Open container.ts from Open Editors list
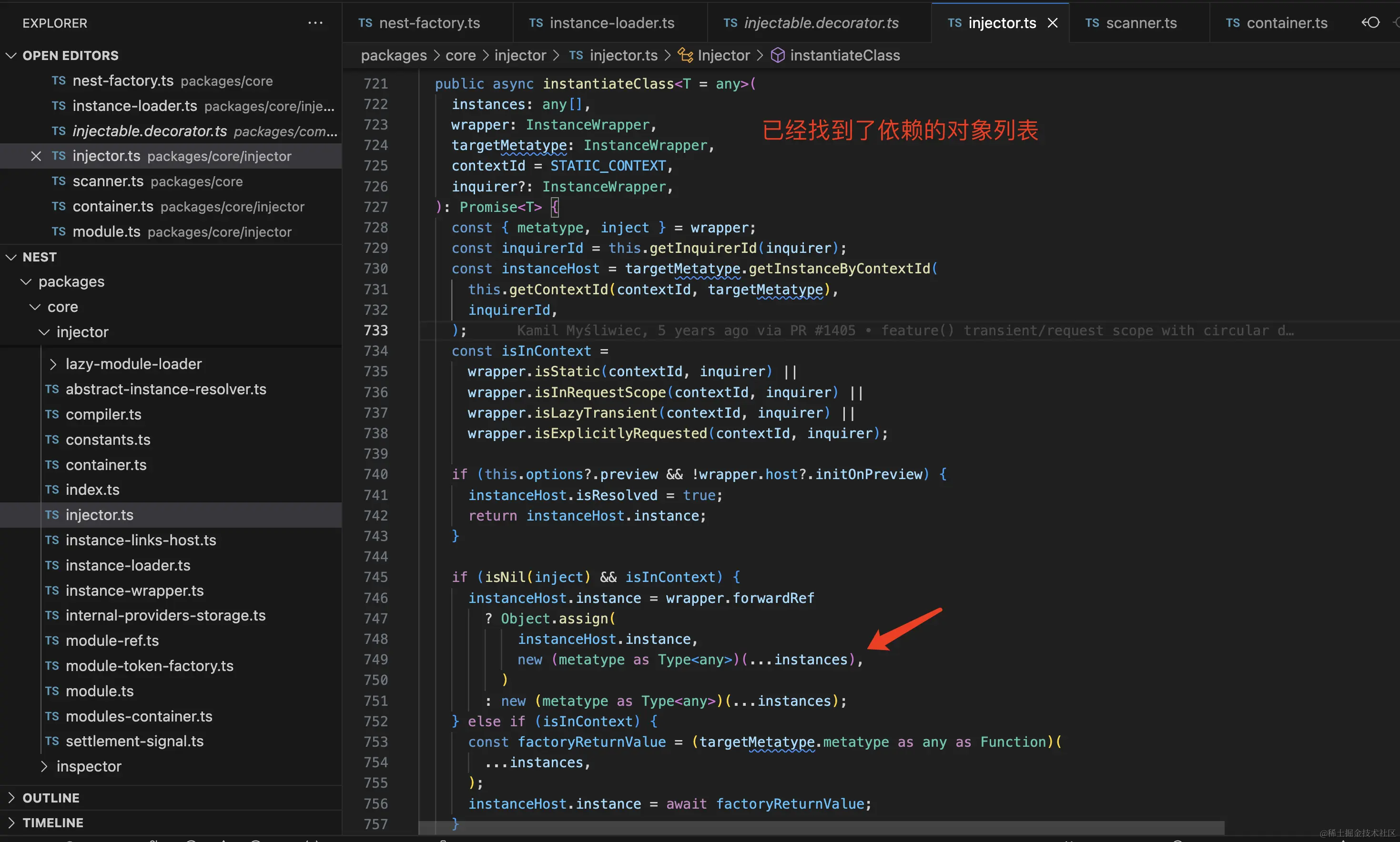This screenshot has width=1400, height=842. point(171,207)
